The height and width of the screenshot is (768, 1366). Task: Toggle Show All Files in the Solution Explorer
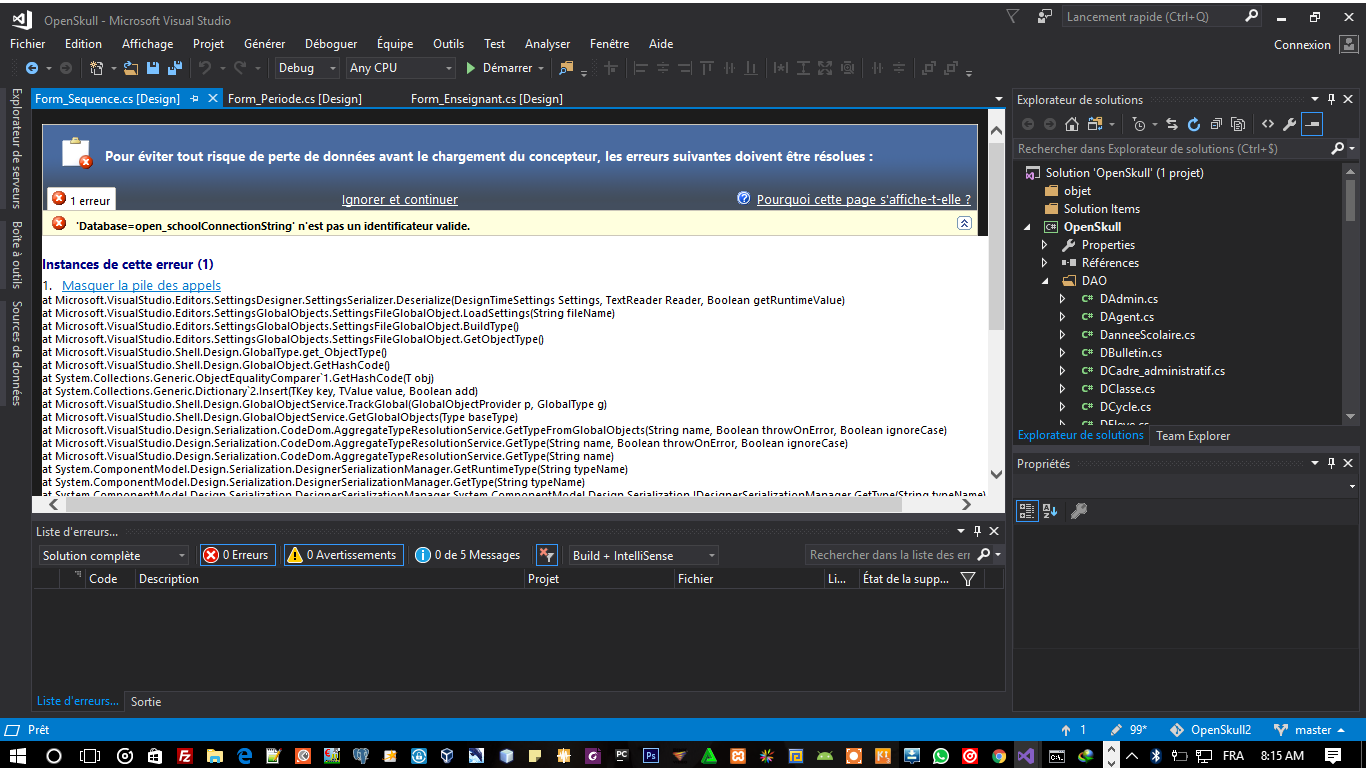click(1238, 124)
